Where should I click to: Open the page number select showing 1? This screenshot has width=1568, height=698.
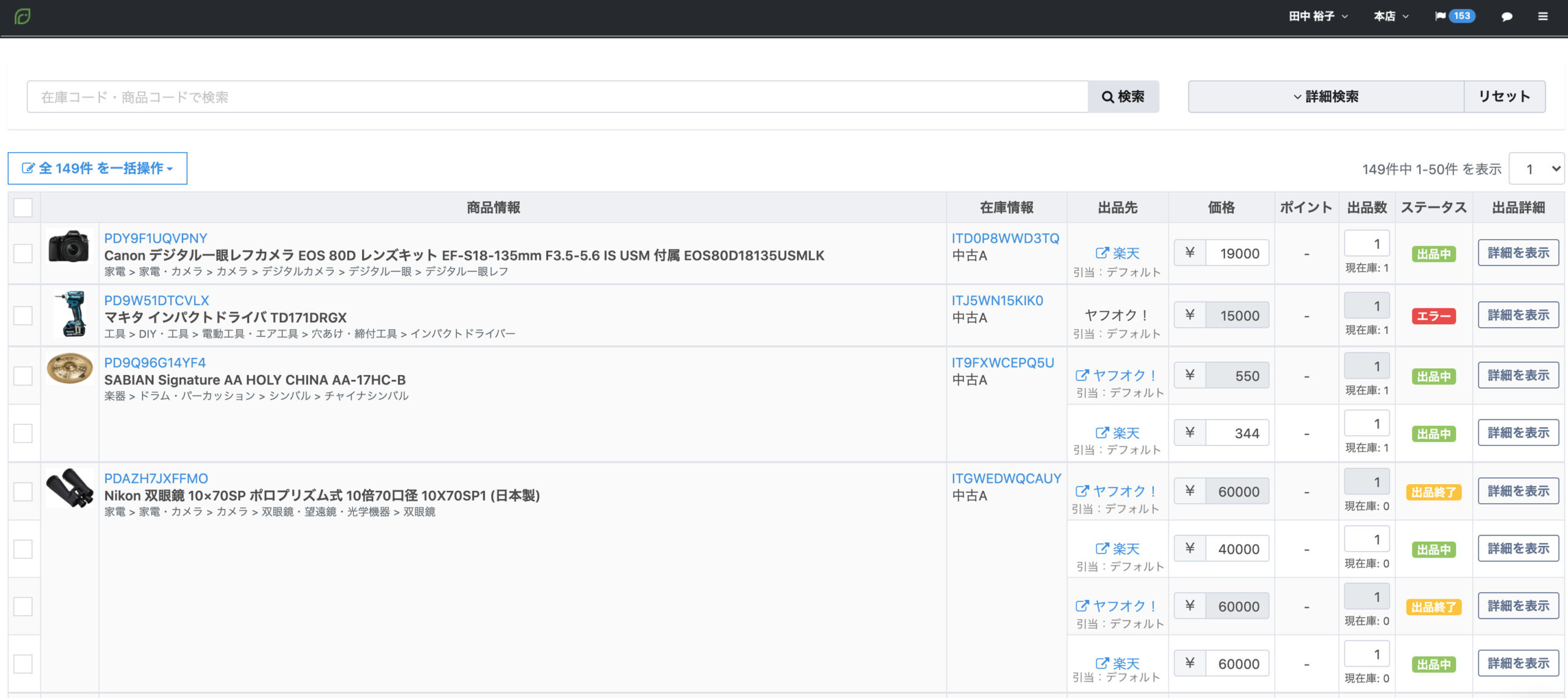1536,169
